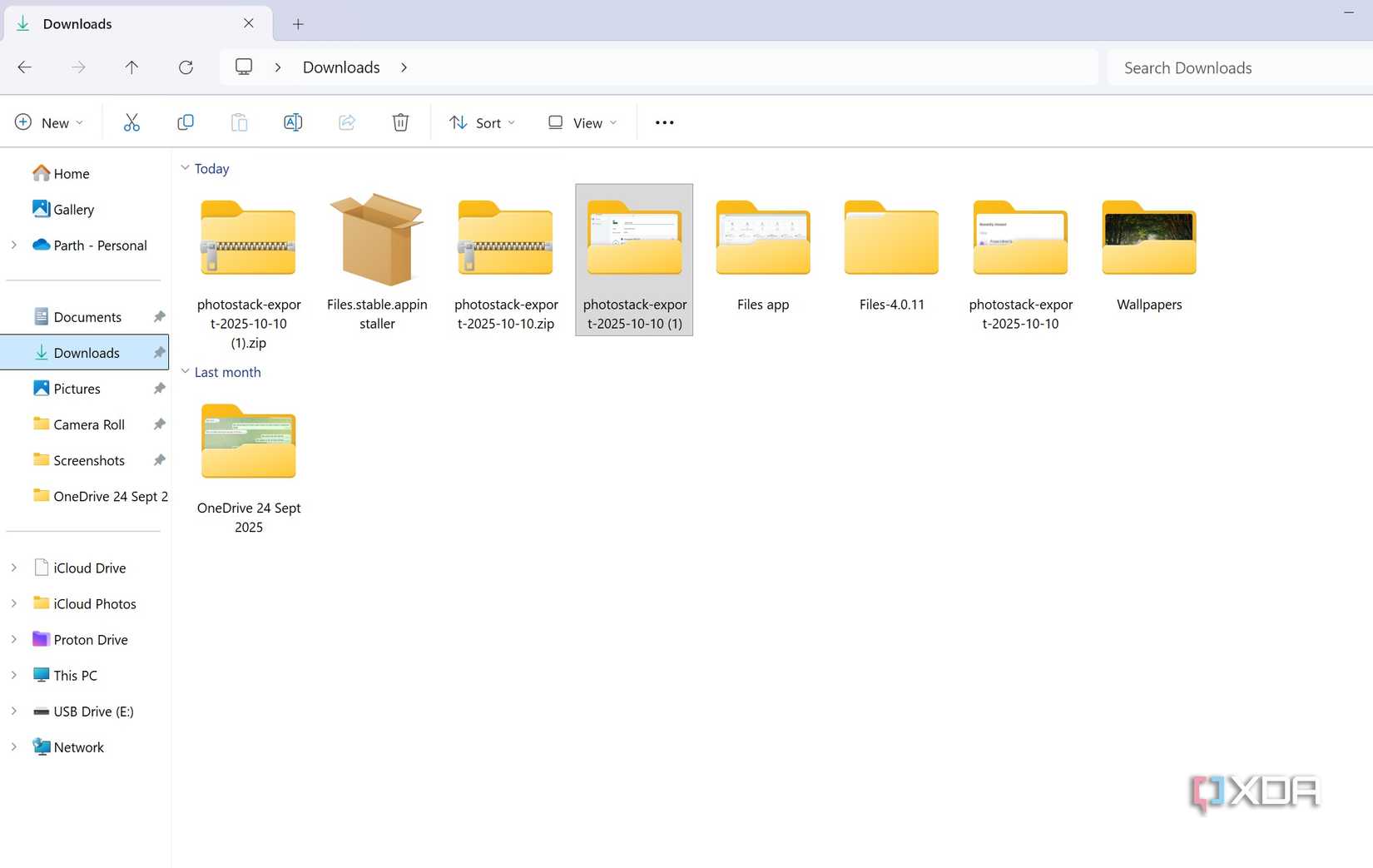This screenshot has height=868, width=1373.
Task: Refresh the Downloads folder view
Action: pos(186,67)
